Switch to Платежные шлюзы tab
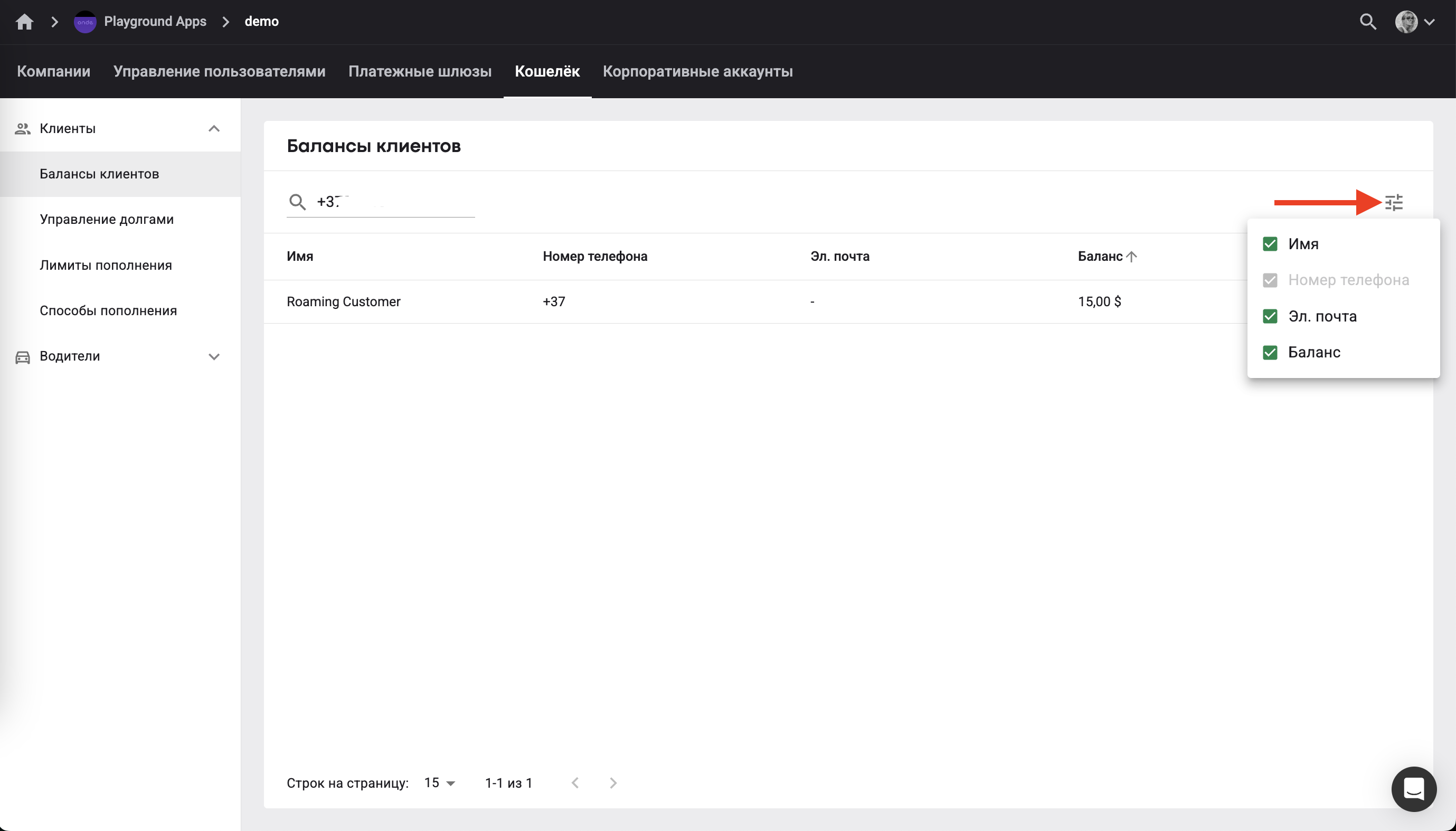Image resolution: width=1456 pixels, height=831 pixels. pos(420,71)
